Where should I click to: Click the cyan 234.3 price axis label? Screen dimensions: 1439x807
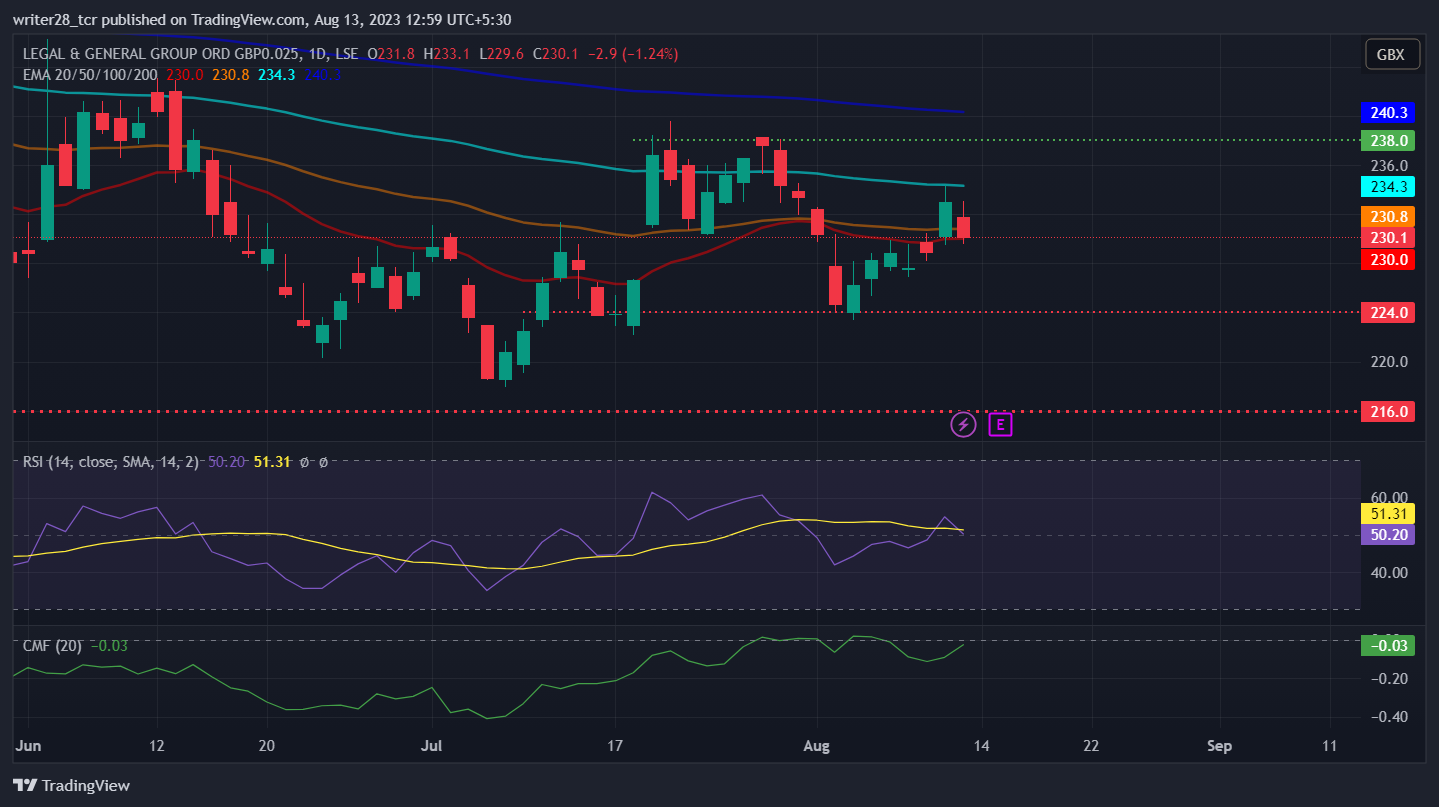click(x=1388, y=186)
